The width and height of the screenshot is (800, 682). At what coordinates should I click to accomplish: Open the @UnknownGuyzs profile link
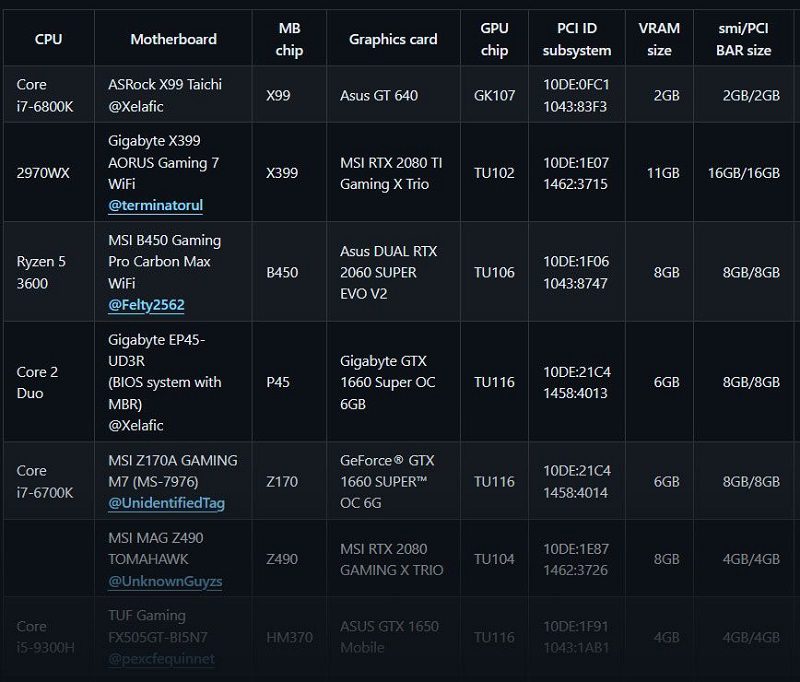click(x=165, y=582)
